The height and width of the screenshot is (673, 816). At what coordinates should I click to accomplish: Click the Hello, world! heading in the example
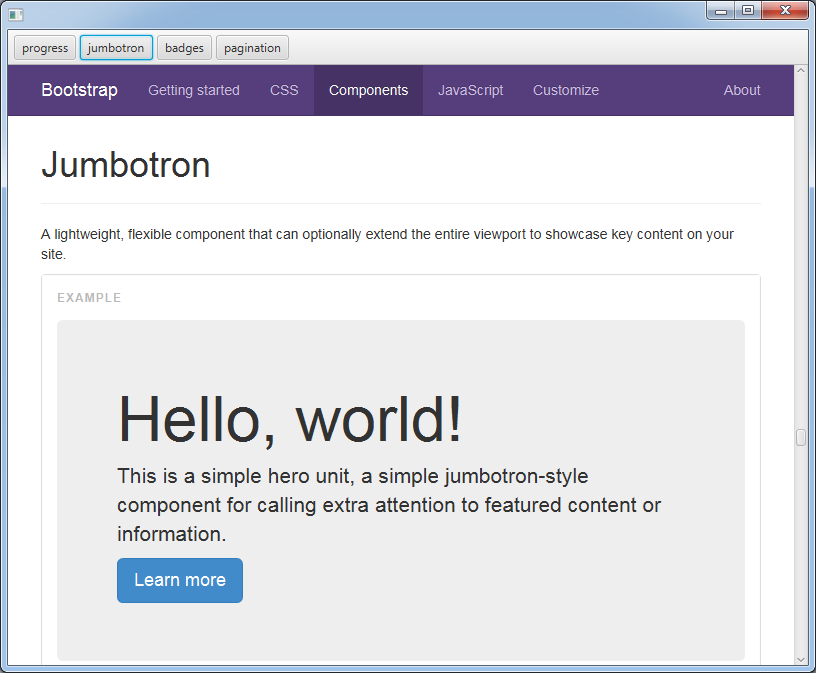(289, 418)
